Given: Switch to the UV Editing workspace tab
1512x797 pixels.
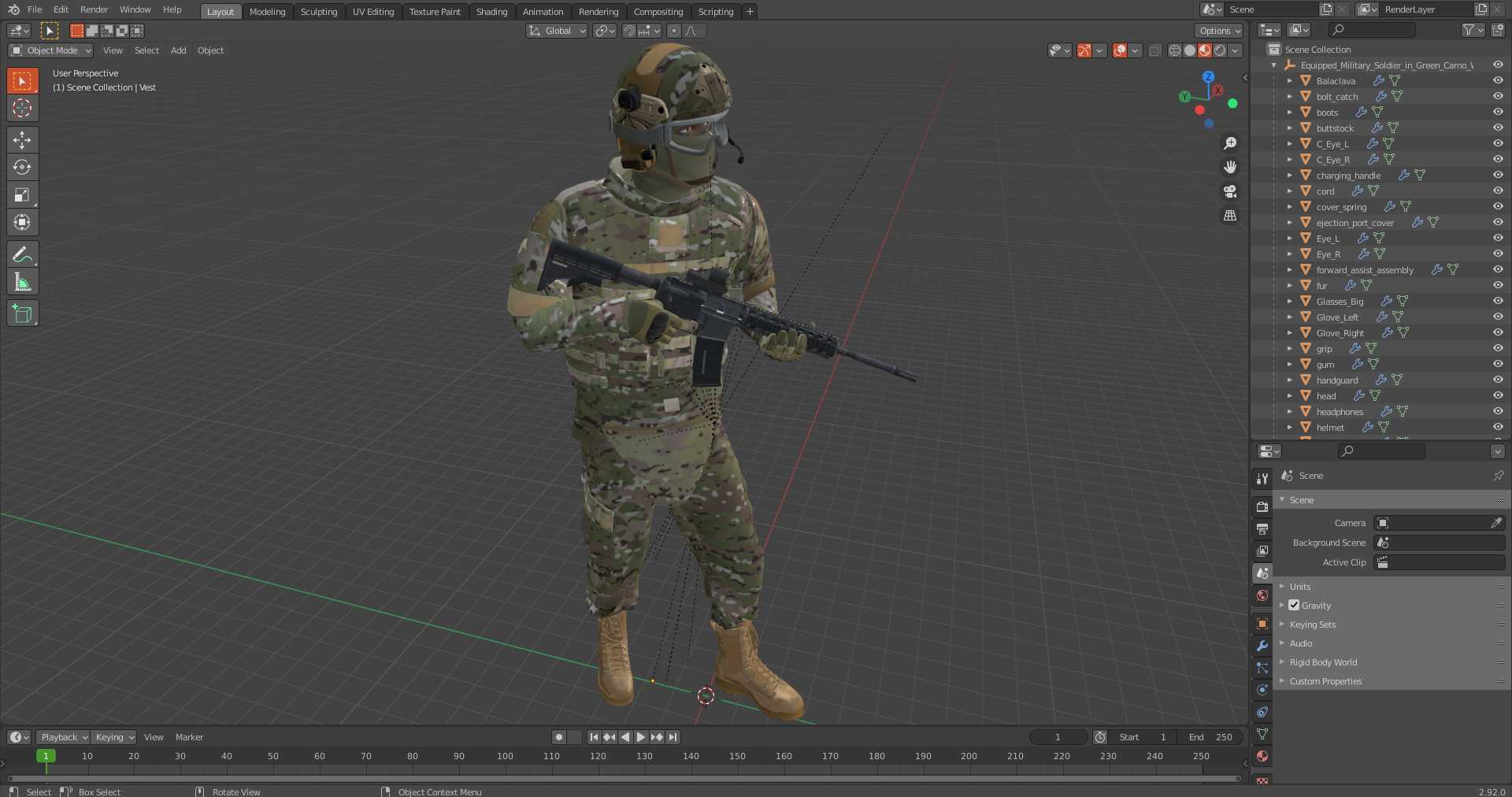Looking at the screenshot, I should pyautogui.click(x=373, y=12).
